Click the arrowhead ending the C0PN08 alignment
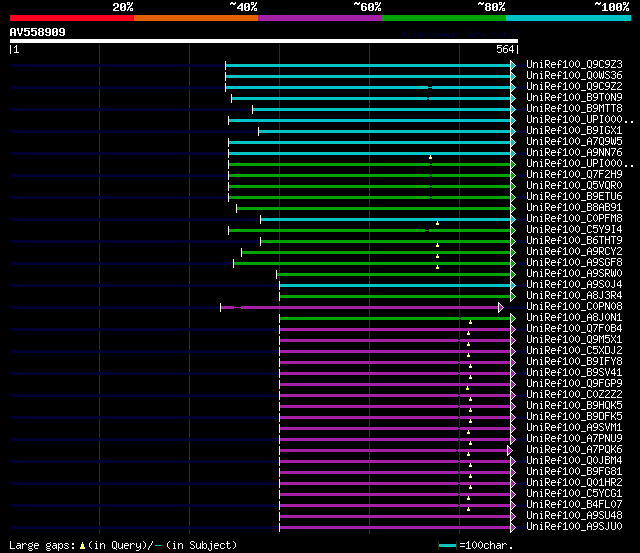 [501, 307]
